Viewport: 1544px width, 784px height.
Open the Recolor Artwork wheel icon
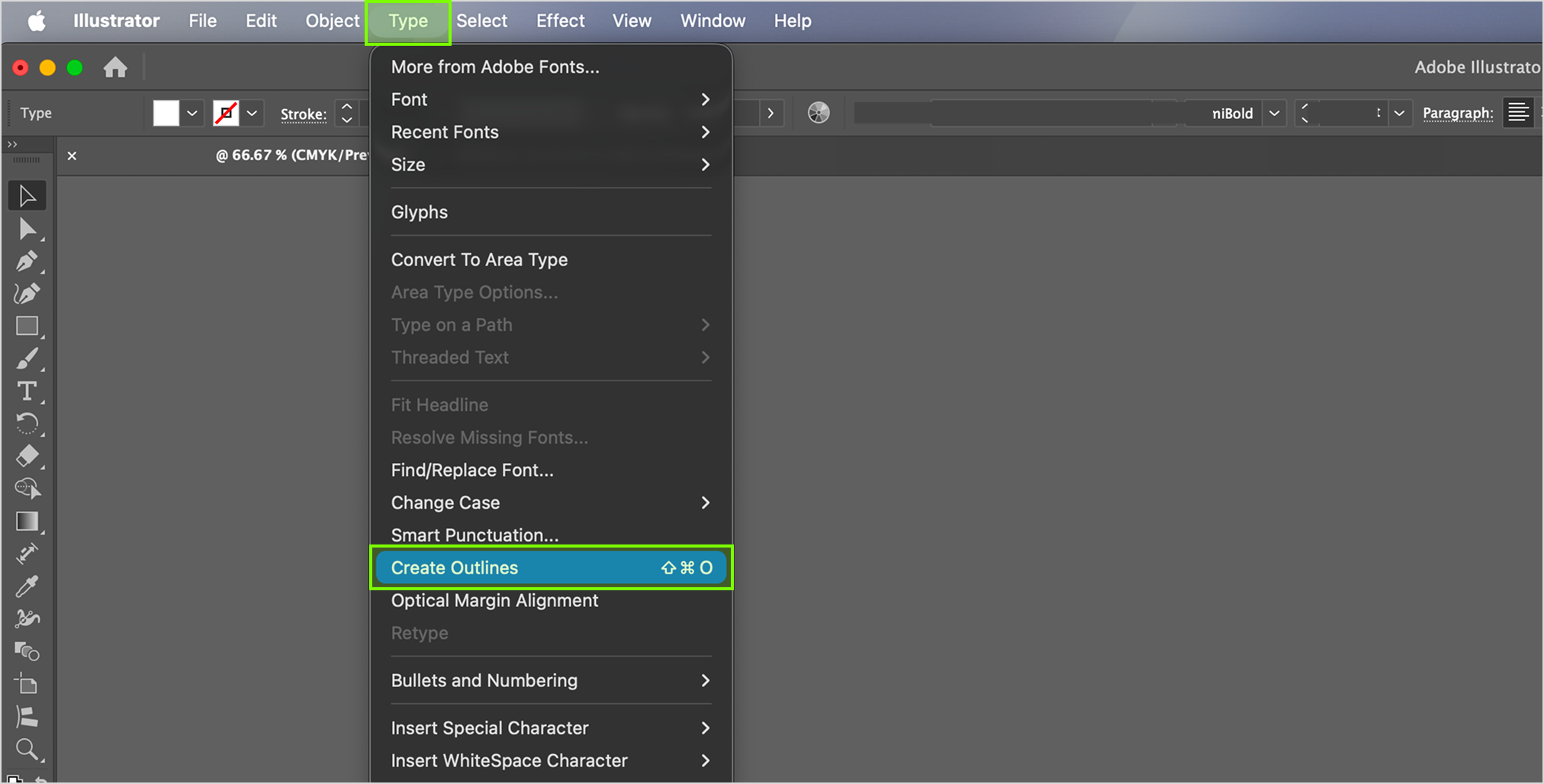(818, 113)
